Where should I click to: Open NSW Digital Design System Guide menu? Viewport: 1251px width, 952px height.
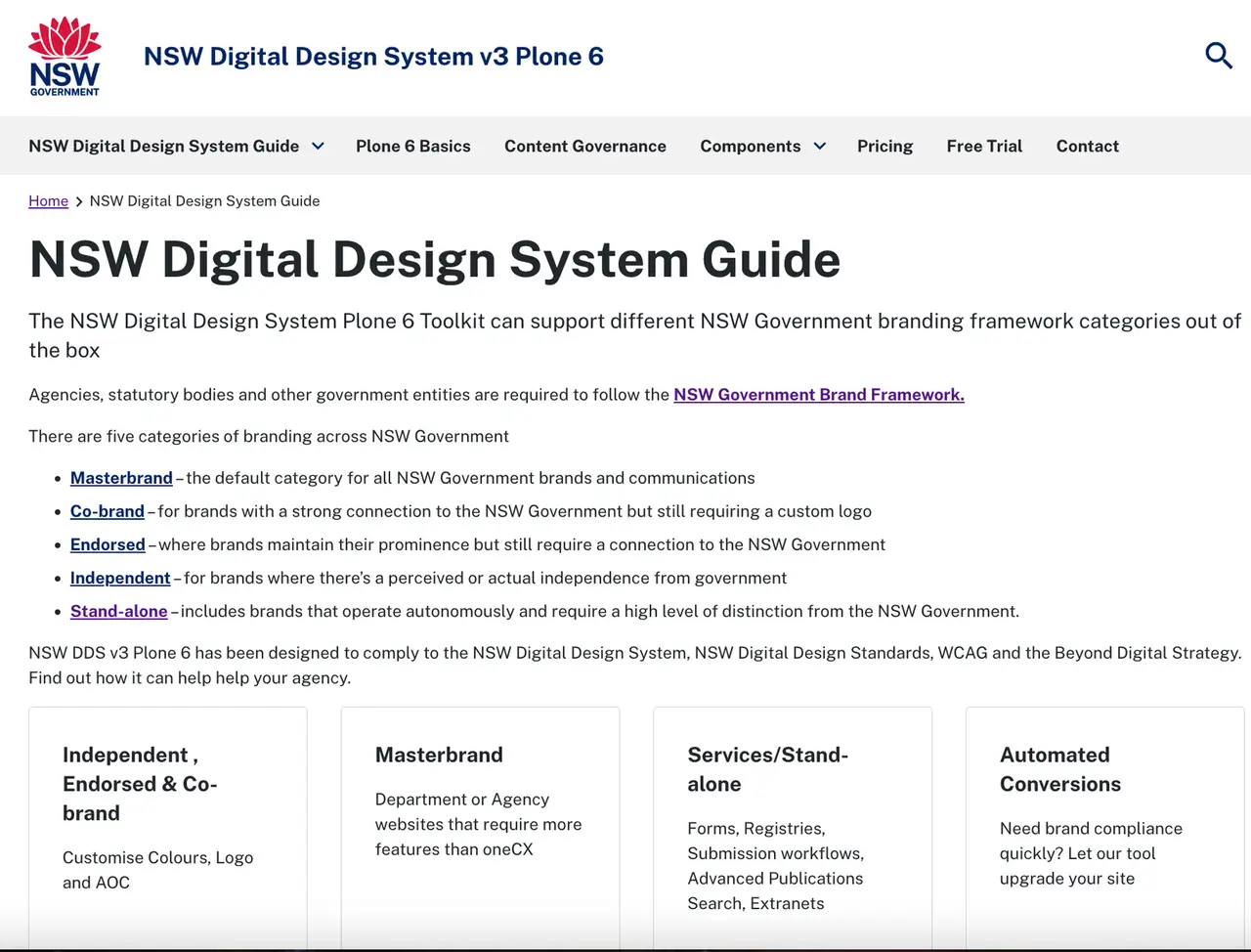click(x=164, y=147)
